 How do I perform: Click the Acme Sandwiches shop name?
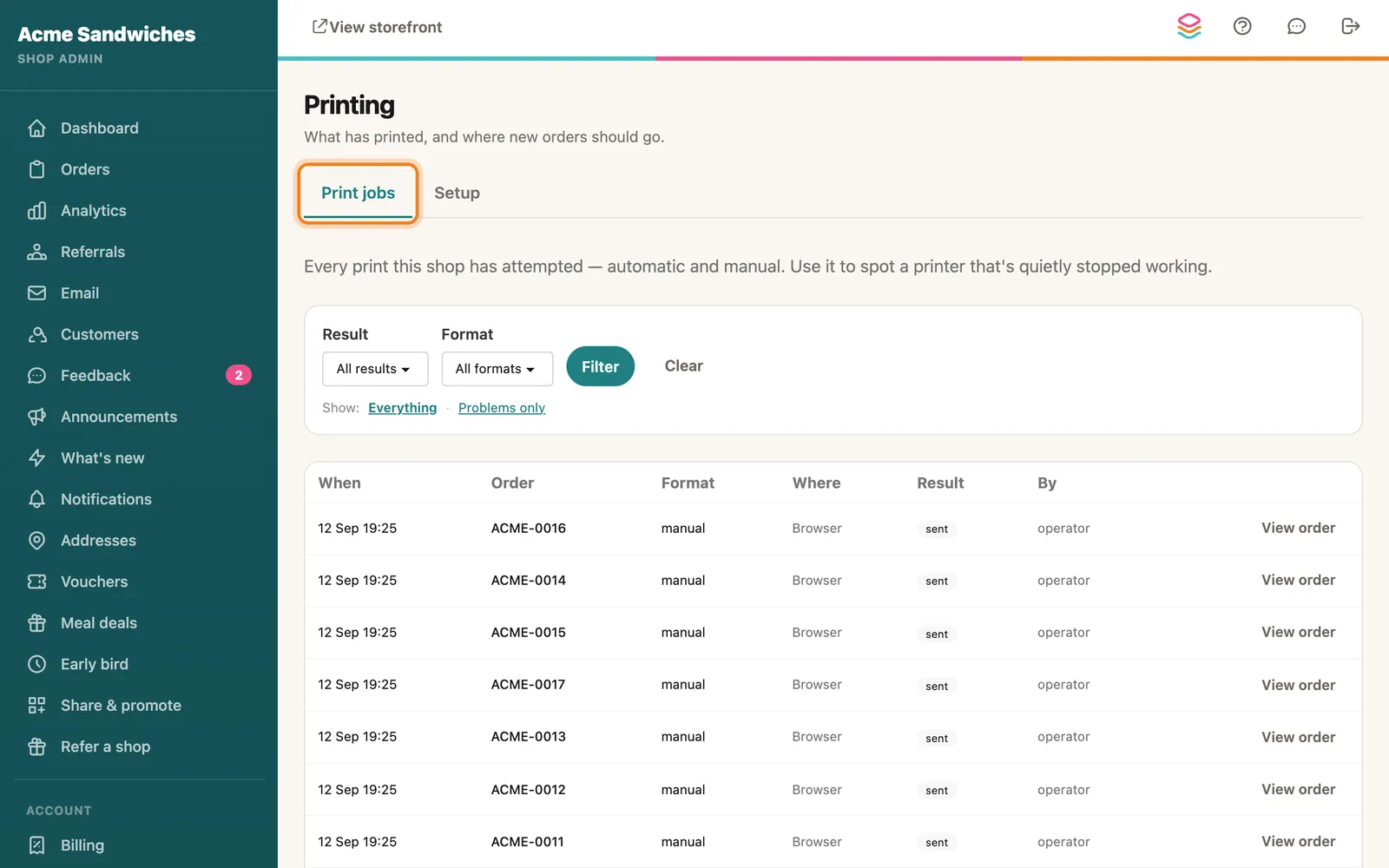point(107,34)
